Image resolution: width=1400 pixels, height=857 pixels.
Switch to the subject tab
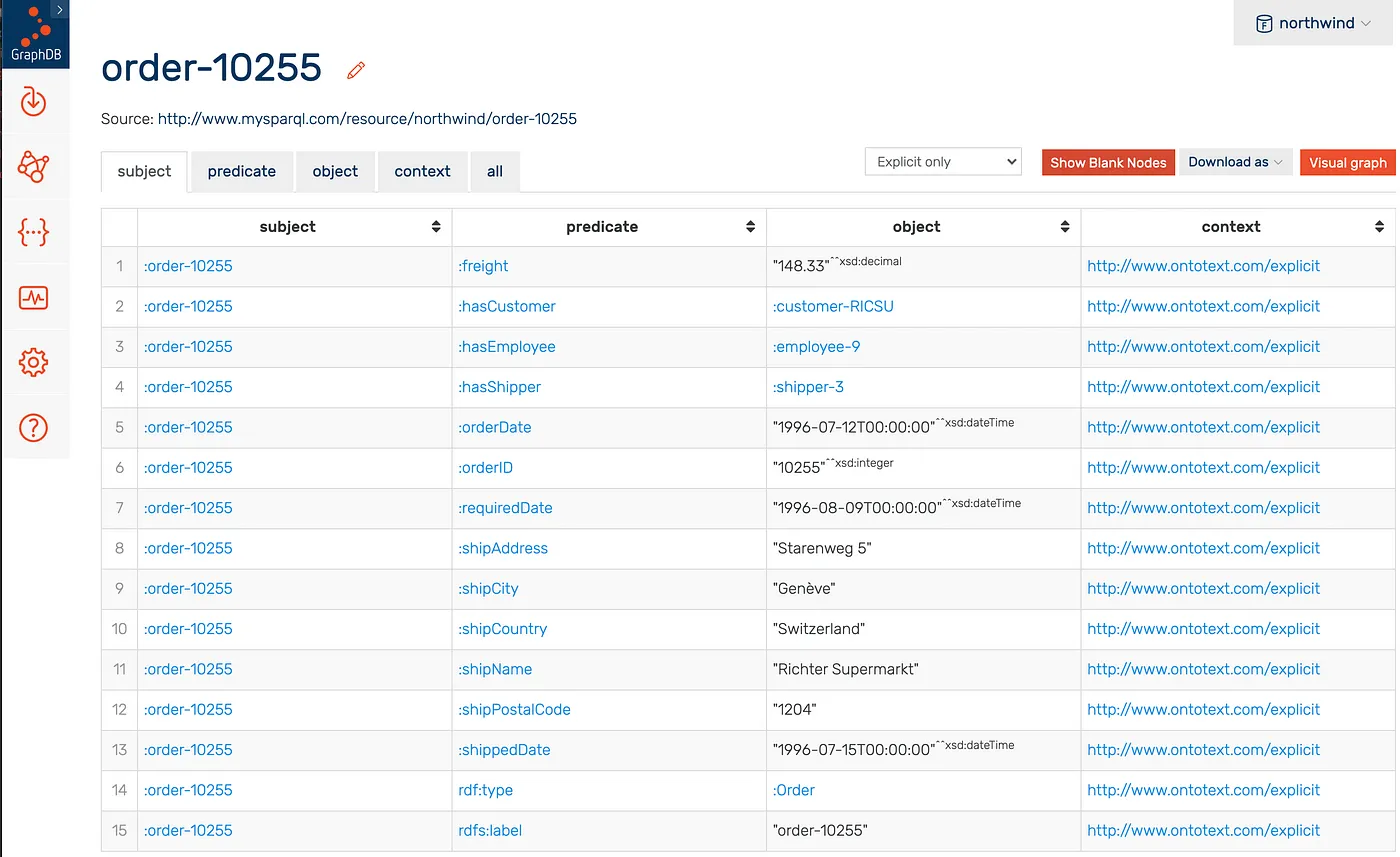coord(144,171)
